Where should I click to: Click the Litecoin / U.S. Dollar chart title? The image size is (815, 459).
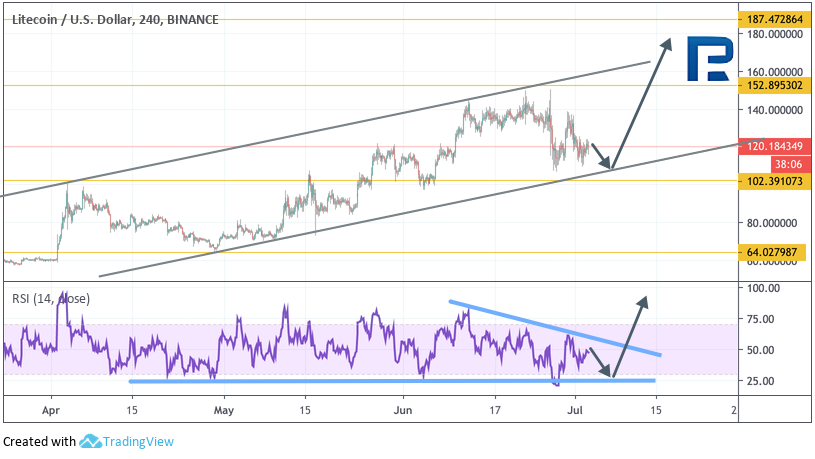pos(113,17)
